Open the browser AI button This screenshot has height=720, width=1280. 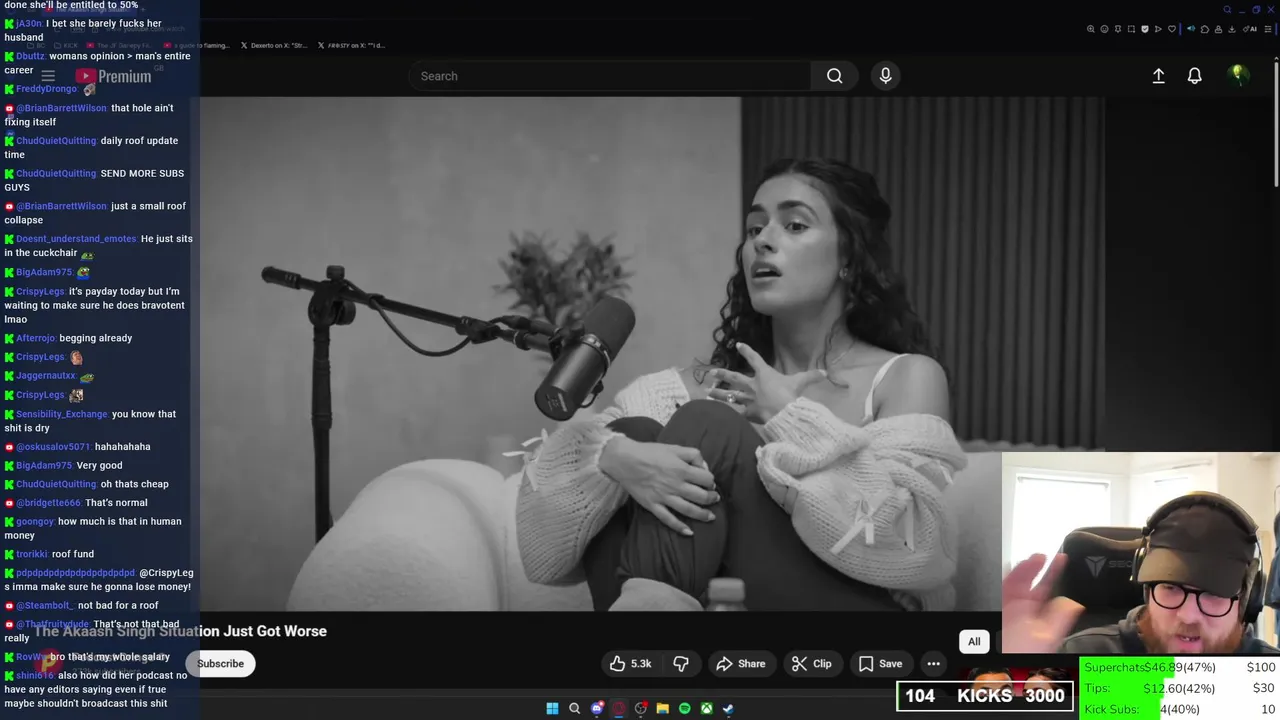point(1248,29)
